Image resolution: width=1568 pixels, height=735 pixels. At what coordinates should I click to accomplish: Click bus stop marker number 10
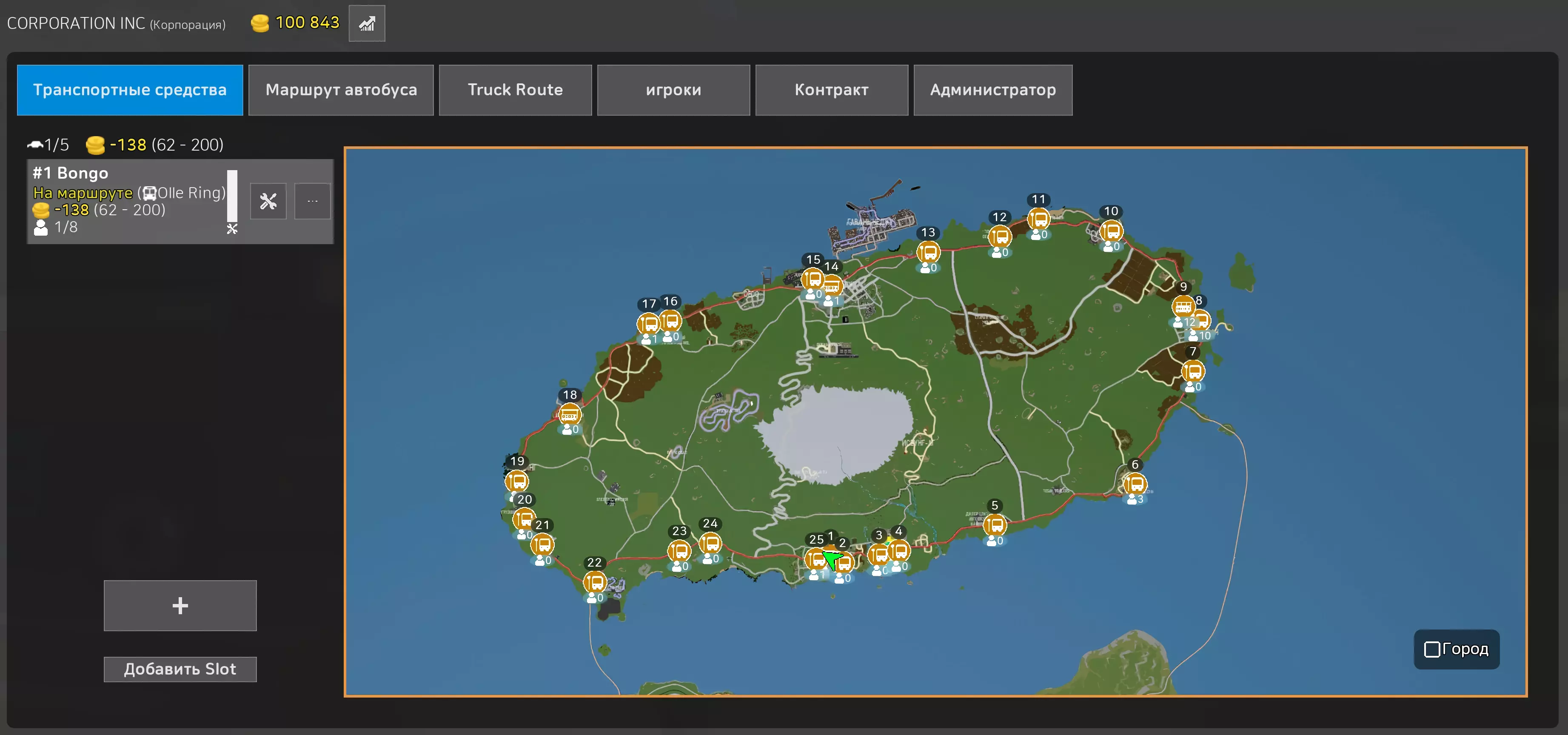pyautogui.click(x=1111, y=231)
